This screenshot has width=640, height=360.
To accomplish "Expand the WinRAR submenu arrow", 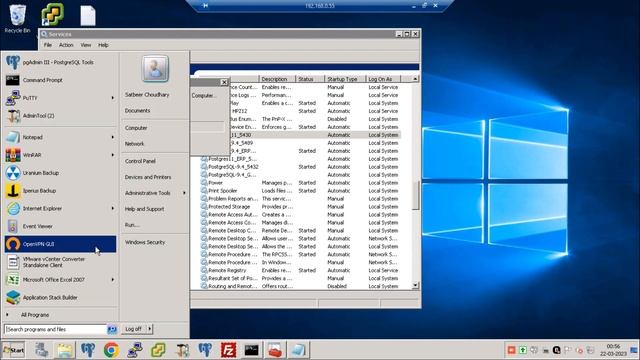I will 113,155.
